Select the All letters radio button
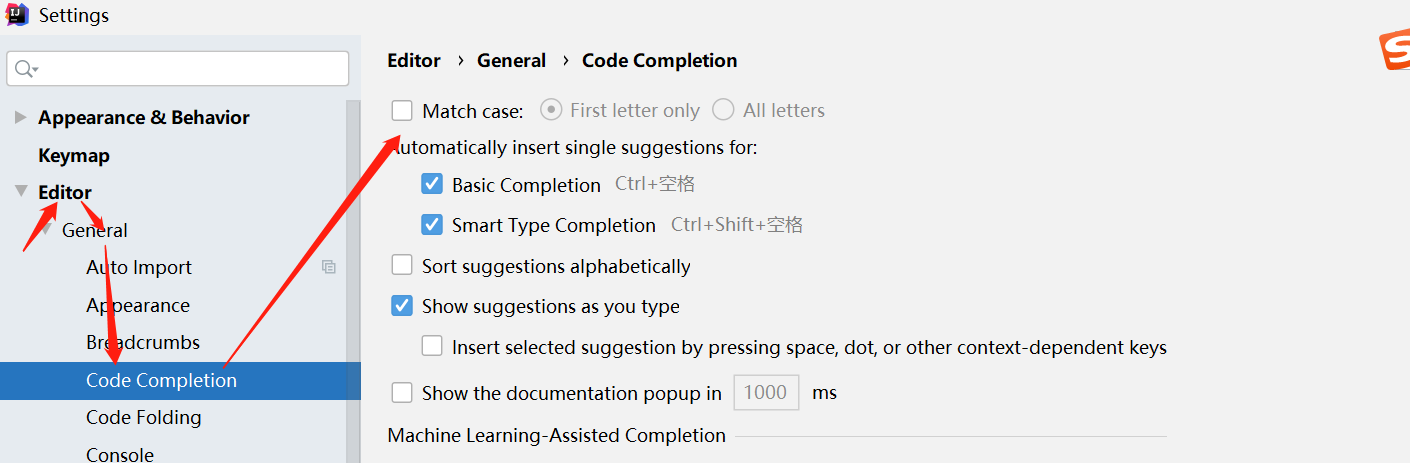The width and height of the screenshot is (1410, 463). 723,110
